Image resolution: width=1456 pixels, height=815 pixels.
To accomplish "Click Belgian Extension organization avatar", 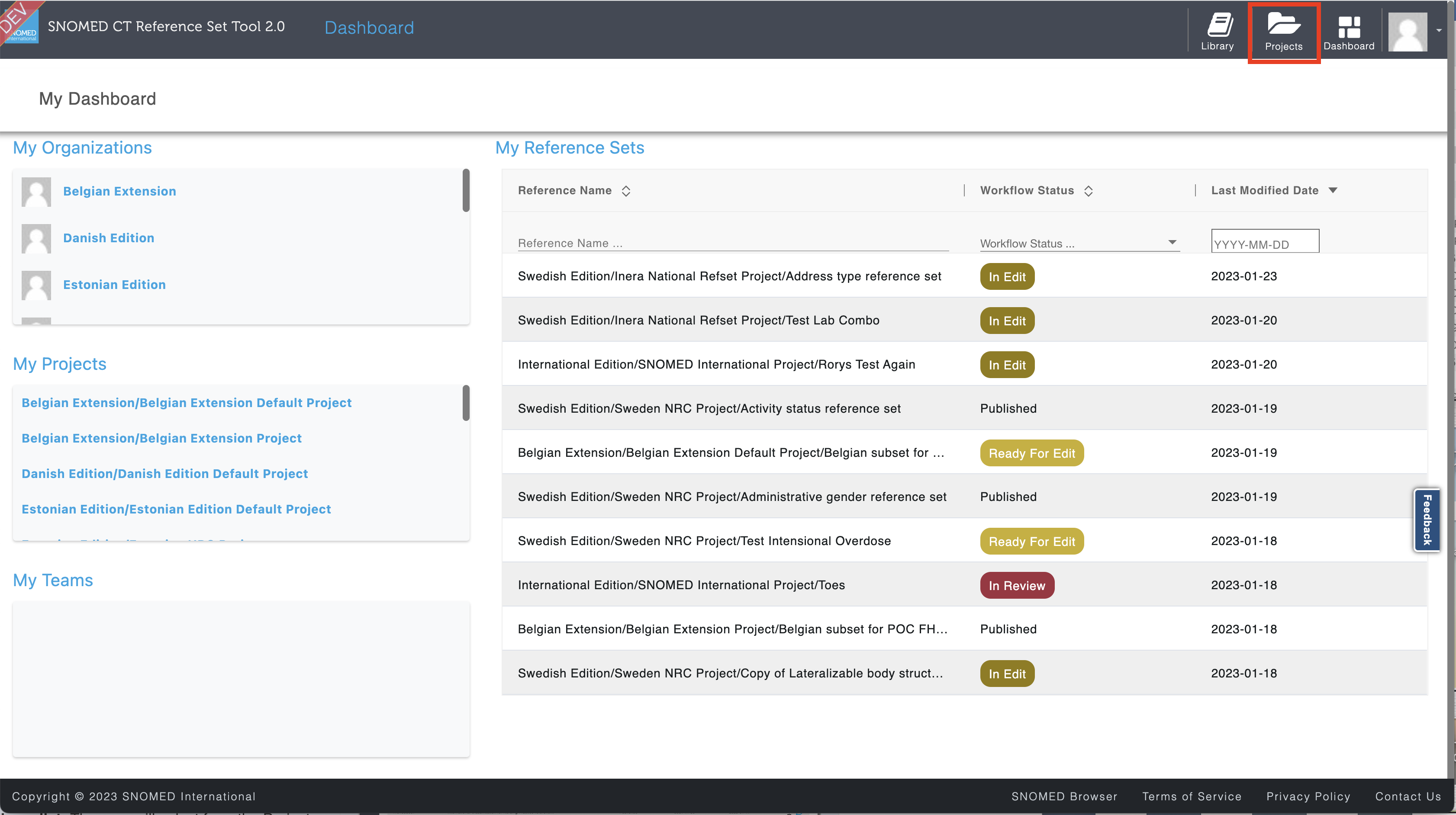I will coord(36,192).
